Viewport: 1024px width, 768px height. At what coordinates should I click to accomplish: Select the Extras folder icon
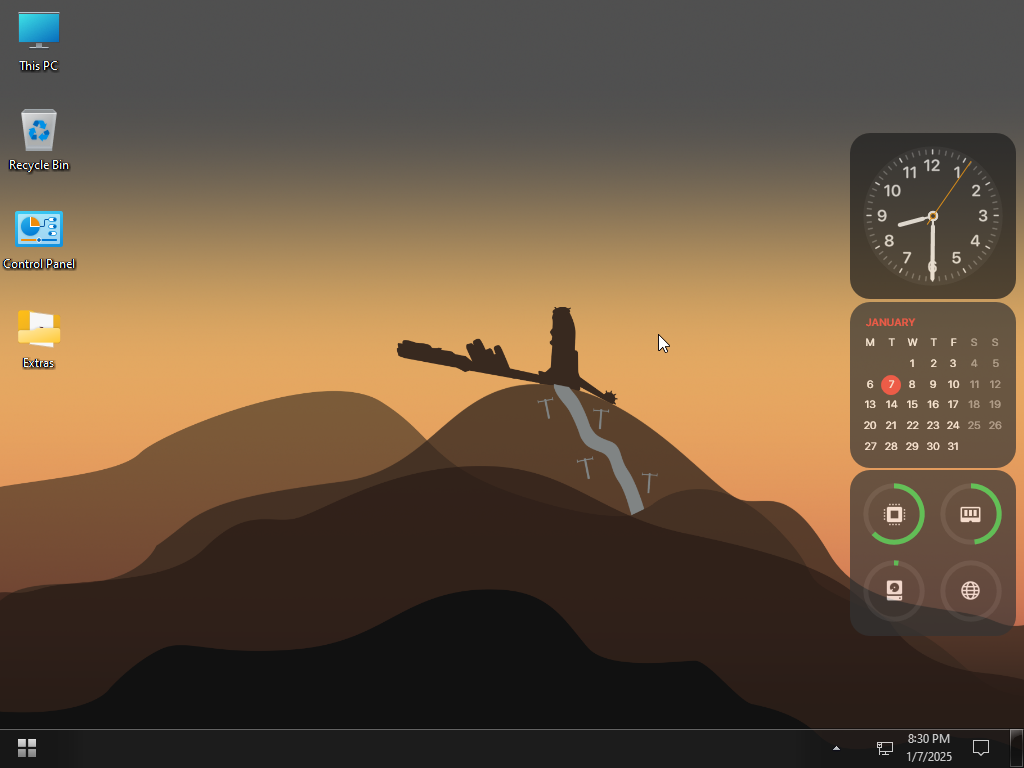pyautogui.click(x=39, y=340)
